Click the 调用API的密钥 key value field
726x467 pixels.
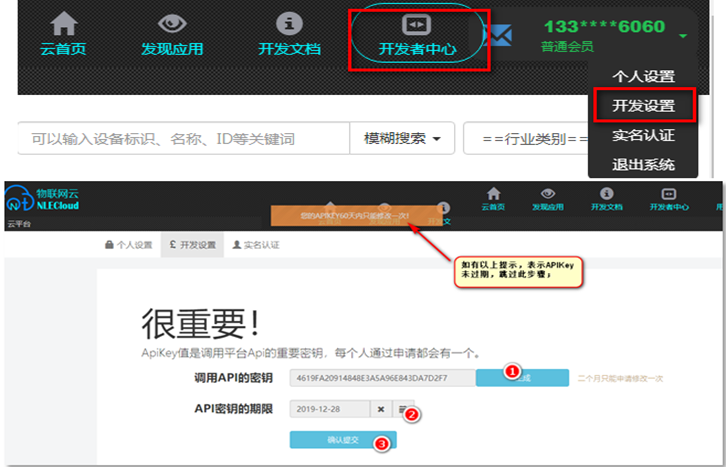coord(382,378)
